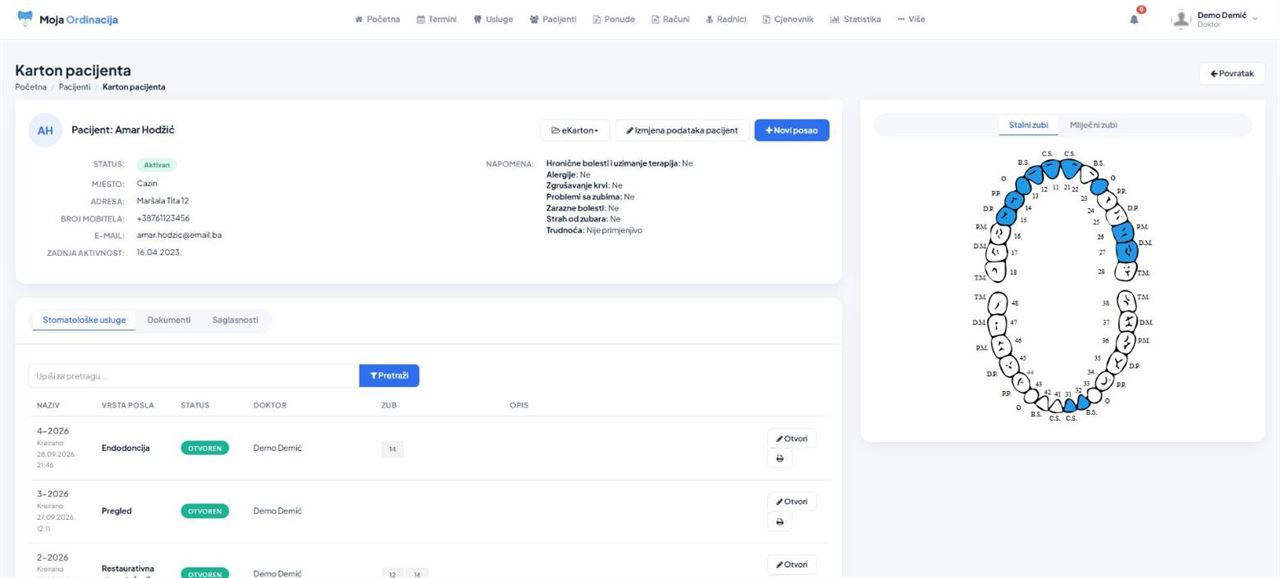Switch to the Dokumenti tab
Viewport: 1280px width, 578px height.
click(169, 320)
